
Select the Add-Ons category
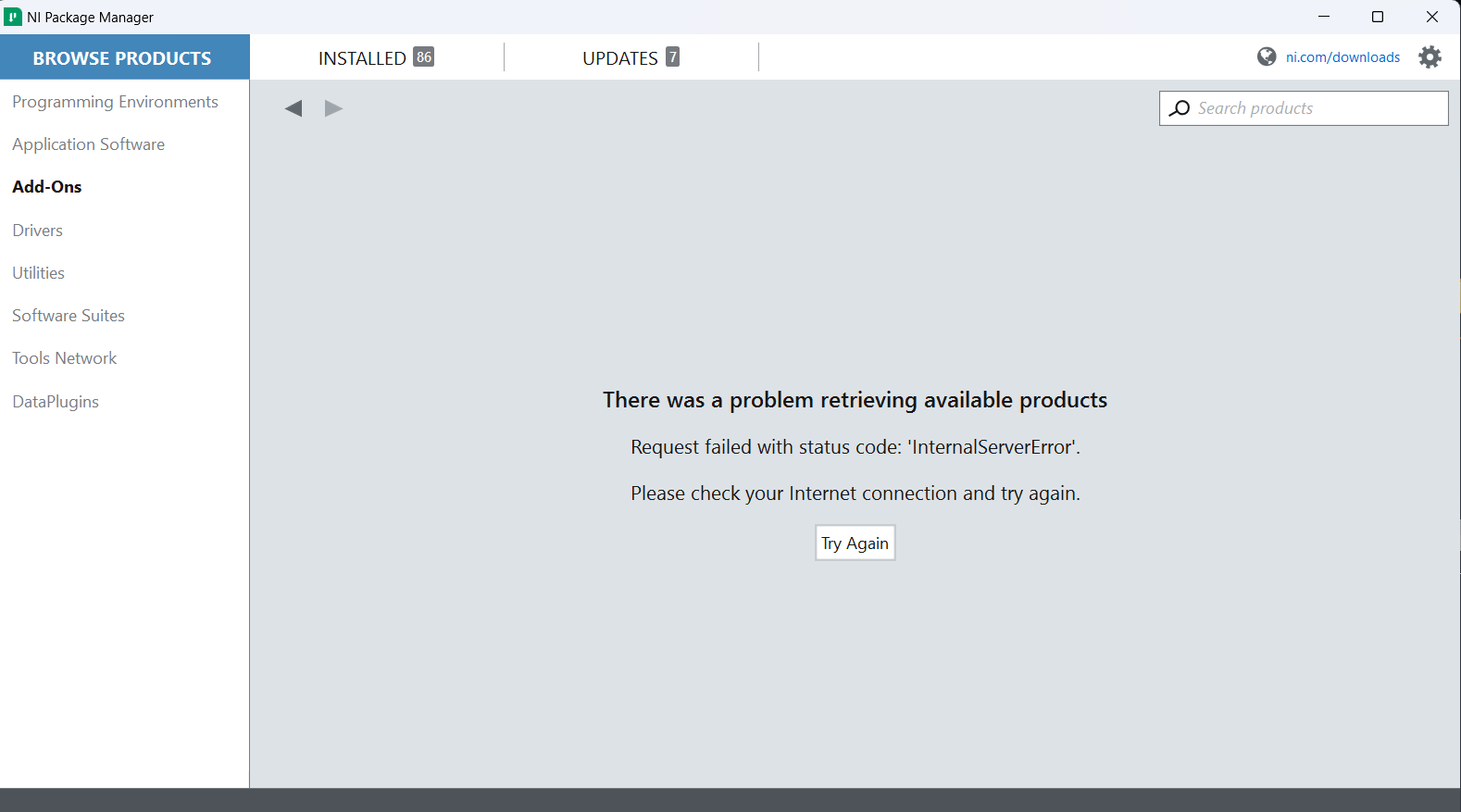[x=47, y=187]
